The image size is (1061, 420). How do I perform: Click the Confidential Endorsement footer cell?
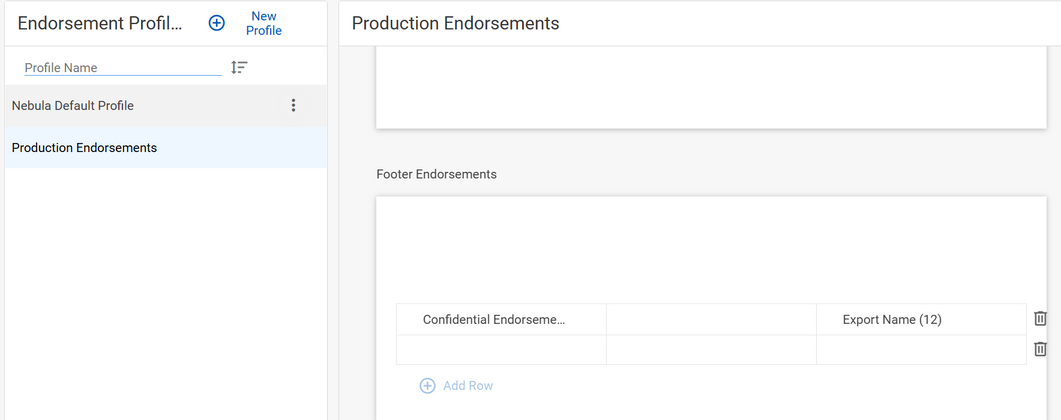(501, 320)
